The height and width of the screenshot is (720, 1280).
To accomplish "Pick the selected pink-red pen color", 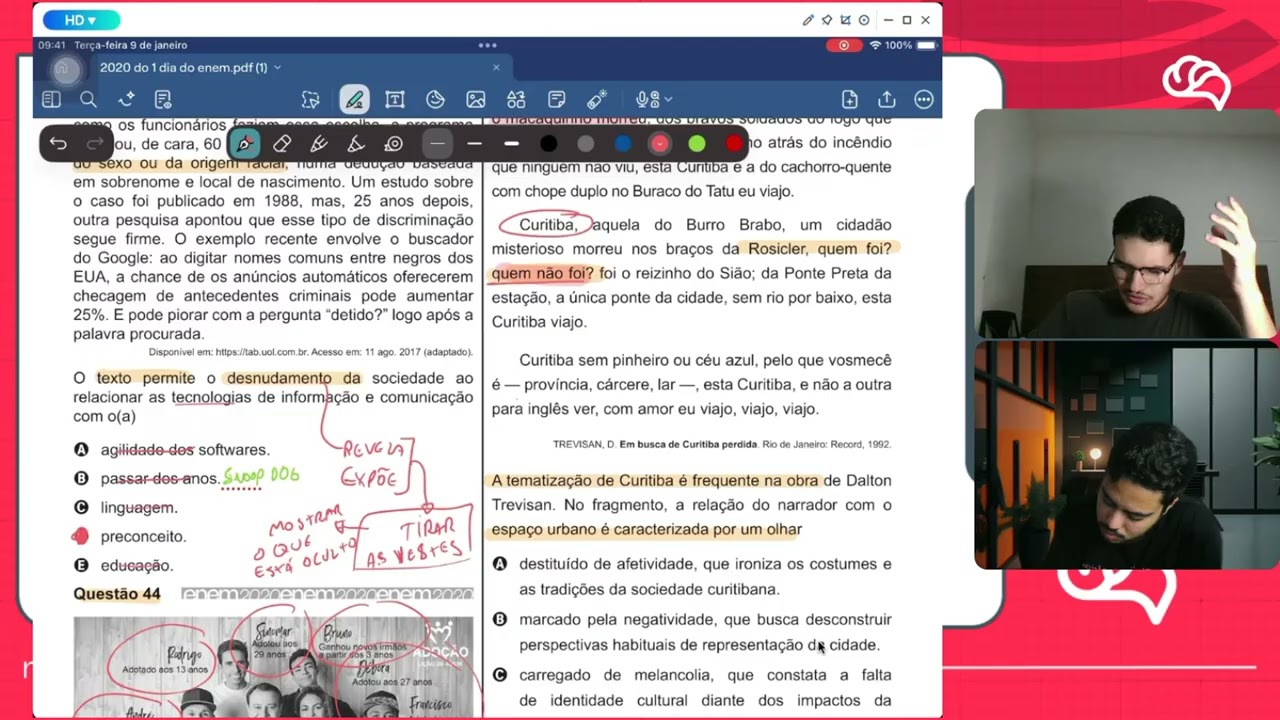I will click(660, 144).
